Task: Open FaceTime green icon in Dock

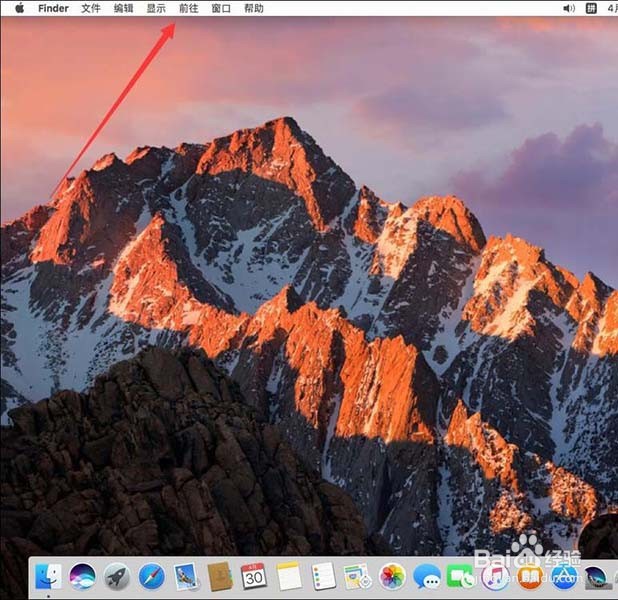Action: click(x=460, y=576)
